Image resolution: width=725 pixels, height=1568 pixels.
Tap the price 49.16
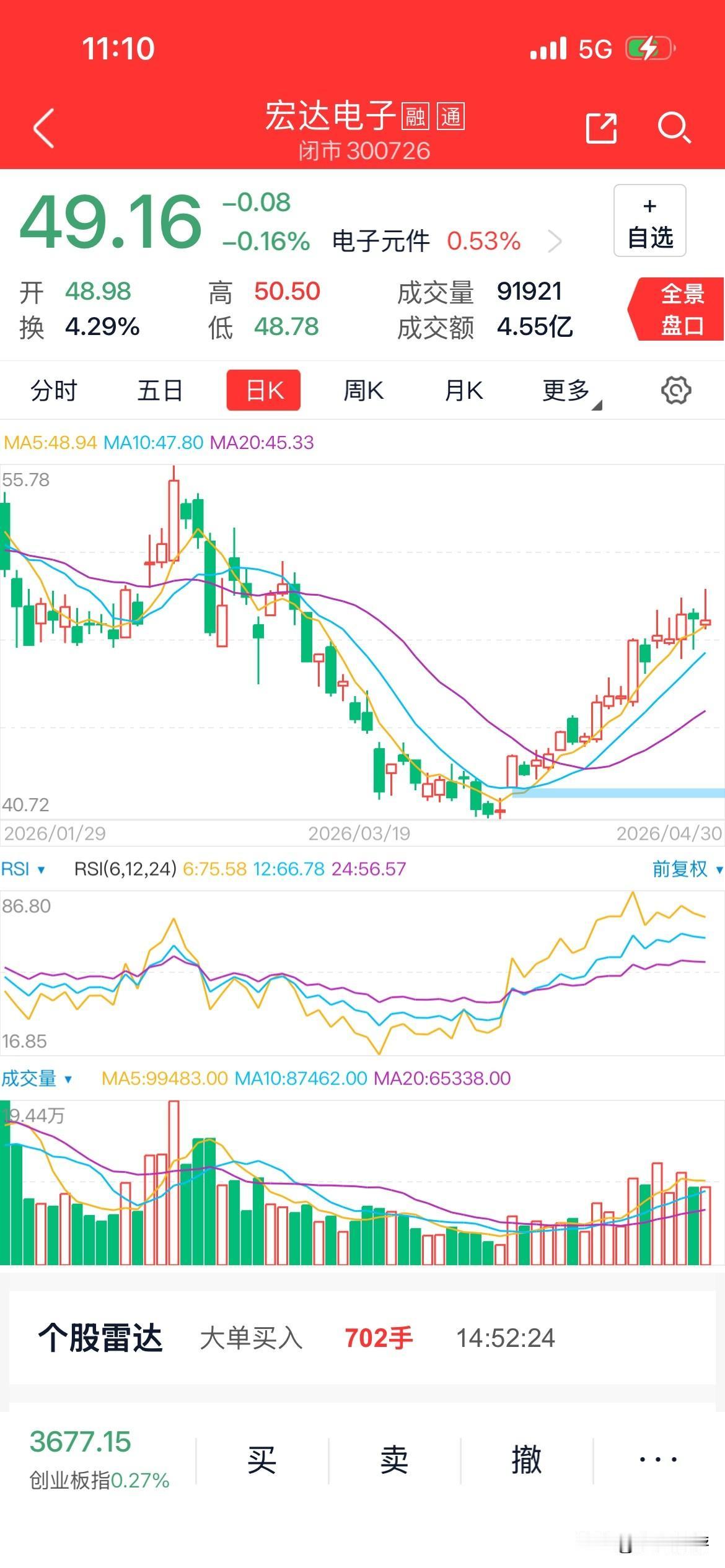(111, 221)
